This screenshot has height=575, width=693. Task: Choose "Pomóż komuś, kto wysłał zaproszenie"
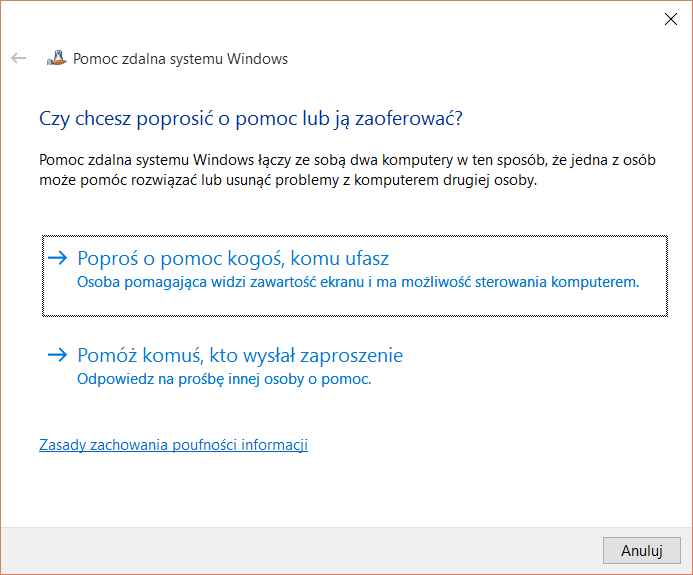click(x=240, y=355)
